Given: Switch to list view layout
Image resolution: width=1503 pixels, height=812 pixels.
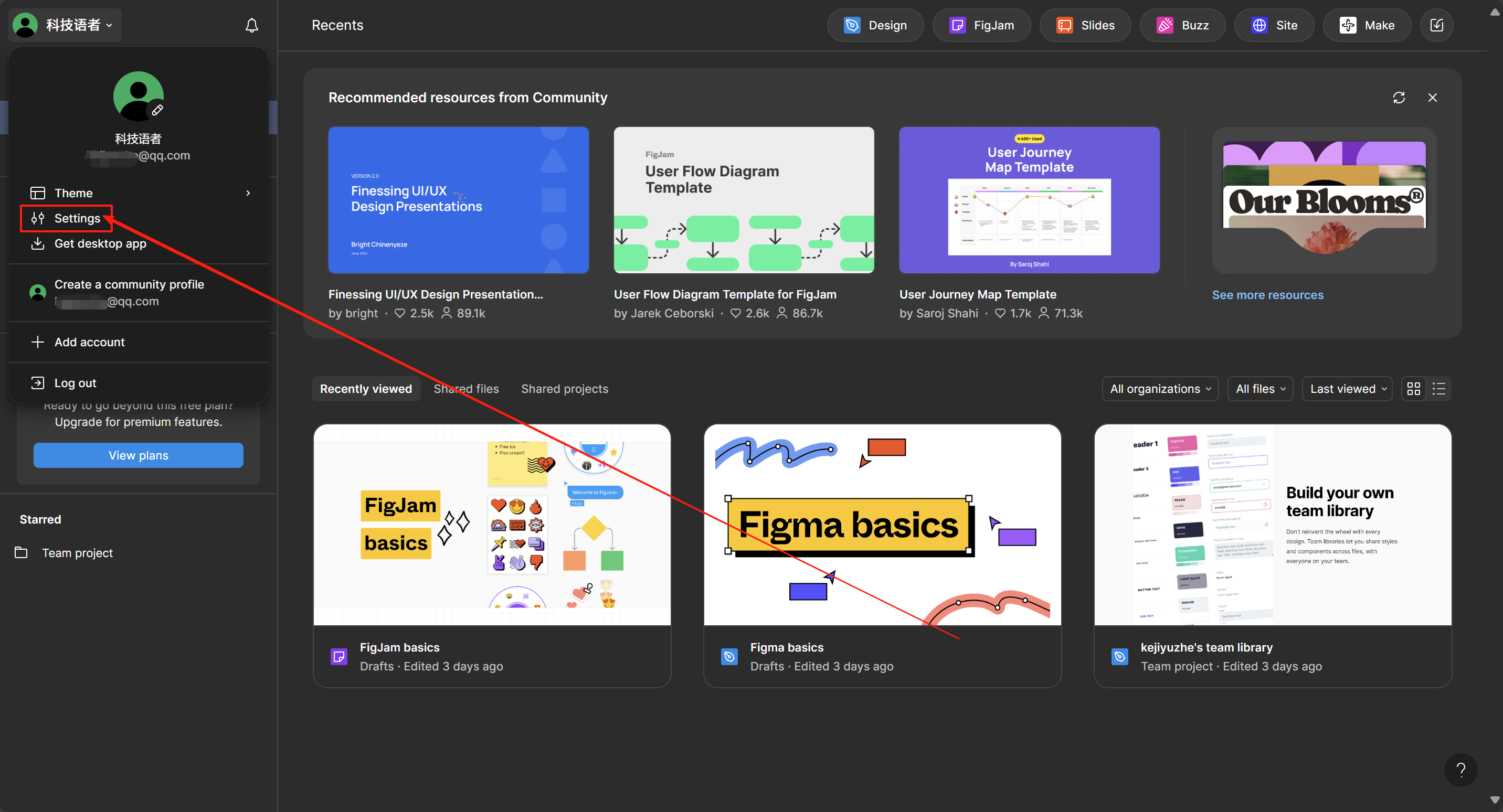Looking at the screenshot, I should tap(1439, 389).
